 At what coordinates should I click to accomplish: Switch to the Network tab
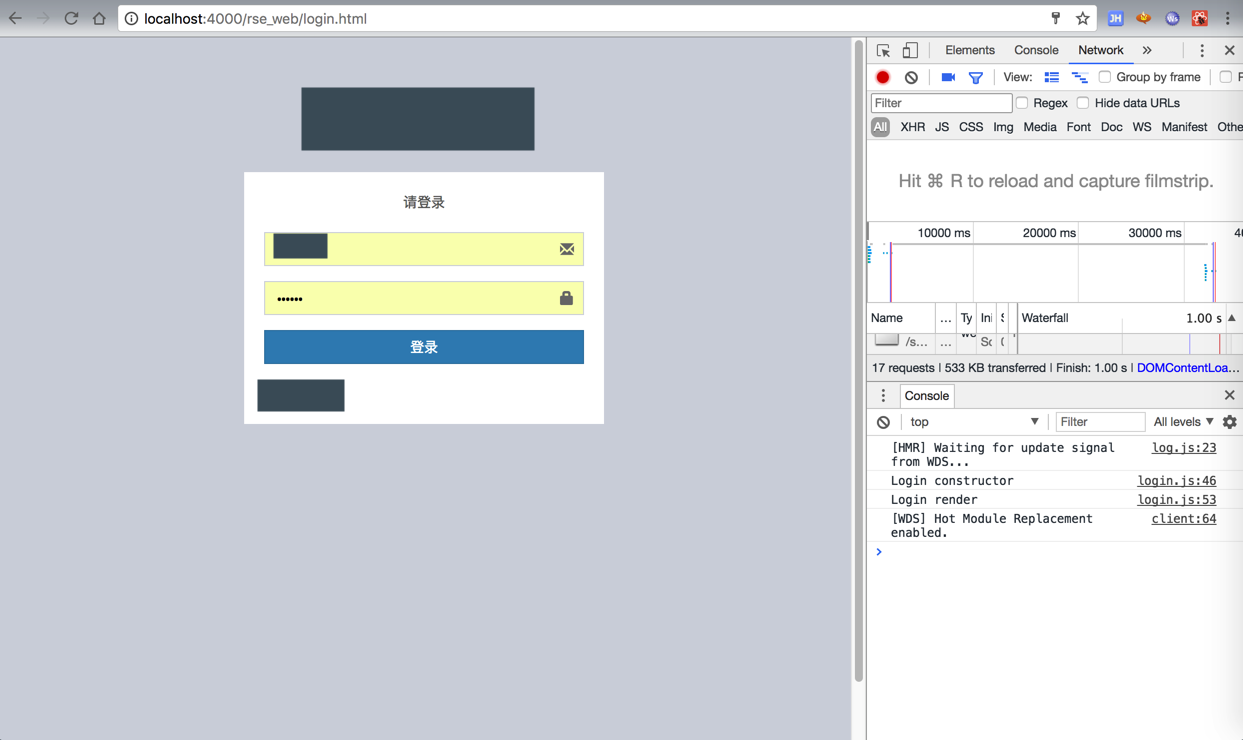[1100, 50]
